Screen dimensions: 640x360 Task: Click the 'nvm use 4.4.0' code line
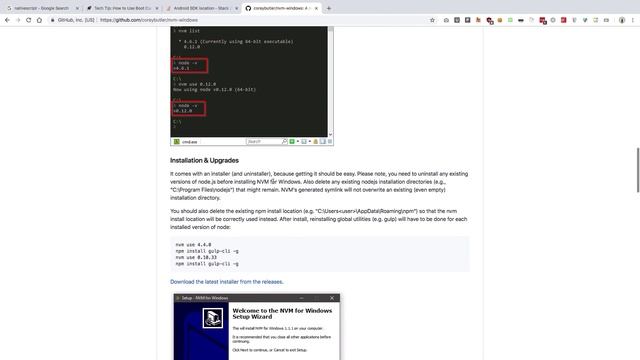pos(193,245)
